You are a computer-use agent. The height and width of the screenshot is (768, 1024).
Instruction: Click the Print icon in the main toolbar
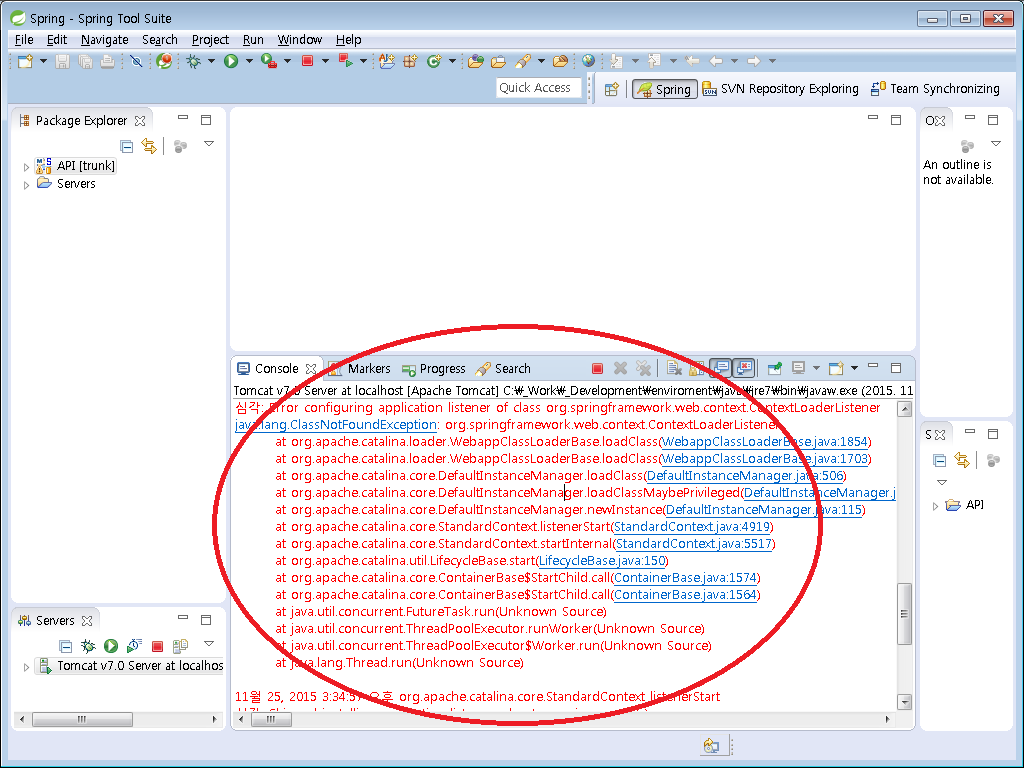107,61
